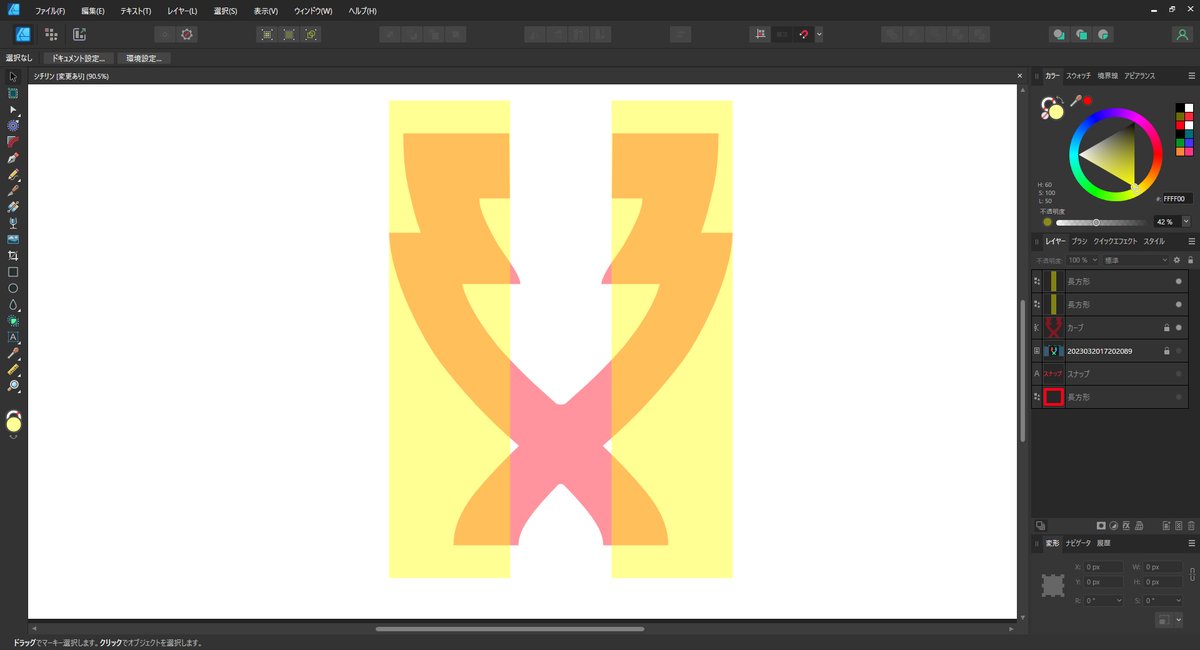Screen dimensions: 1200x650
Task: Switch to the Pixel persona icon
Action: [51, 34]
